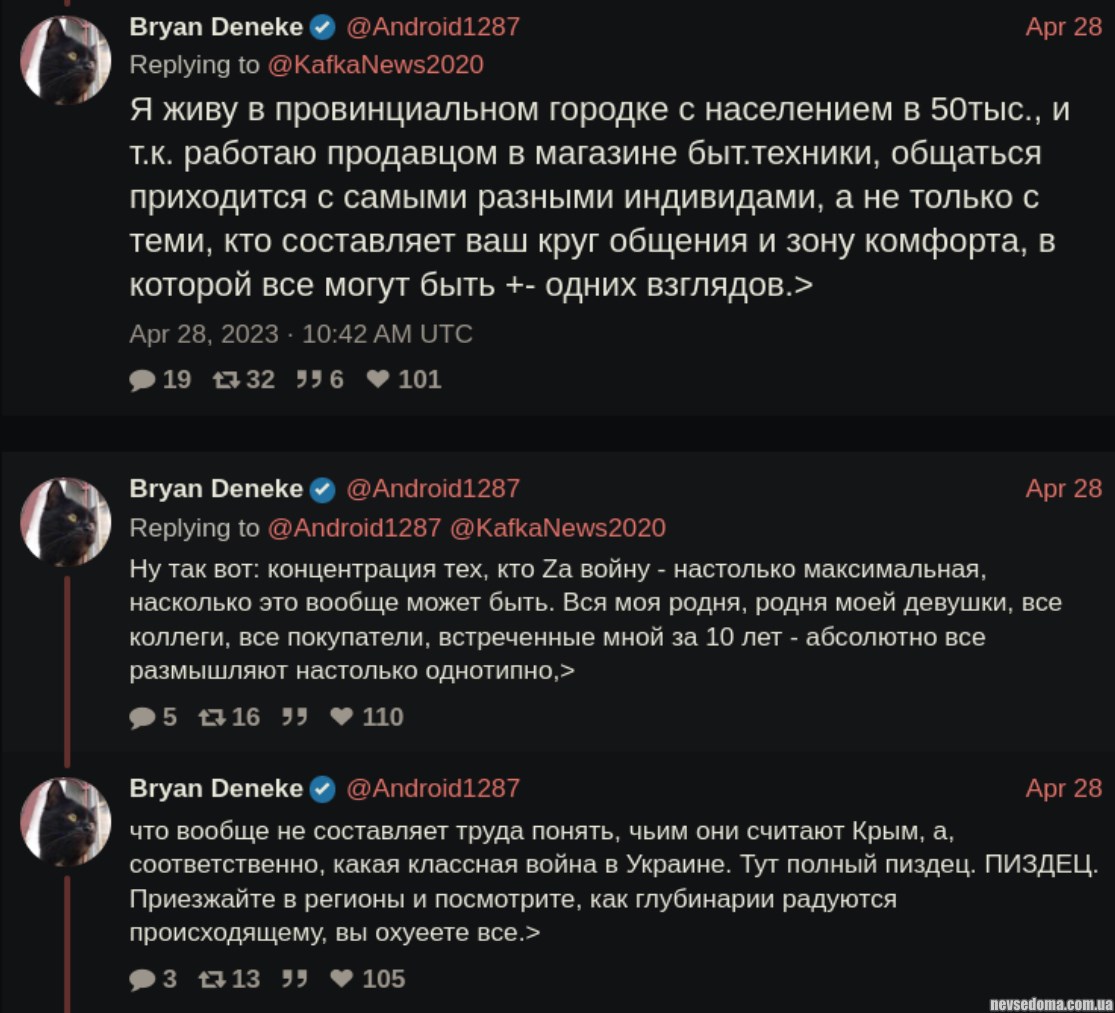1115x1013 pixels.
Task: Like the third tweet with 105 likes
Action: tap(342, 979)
